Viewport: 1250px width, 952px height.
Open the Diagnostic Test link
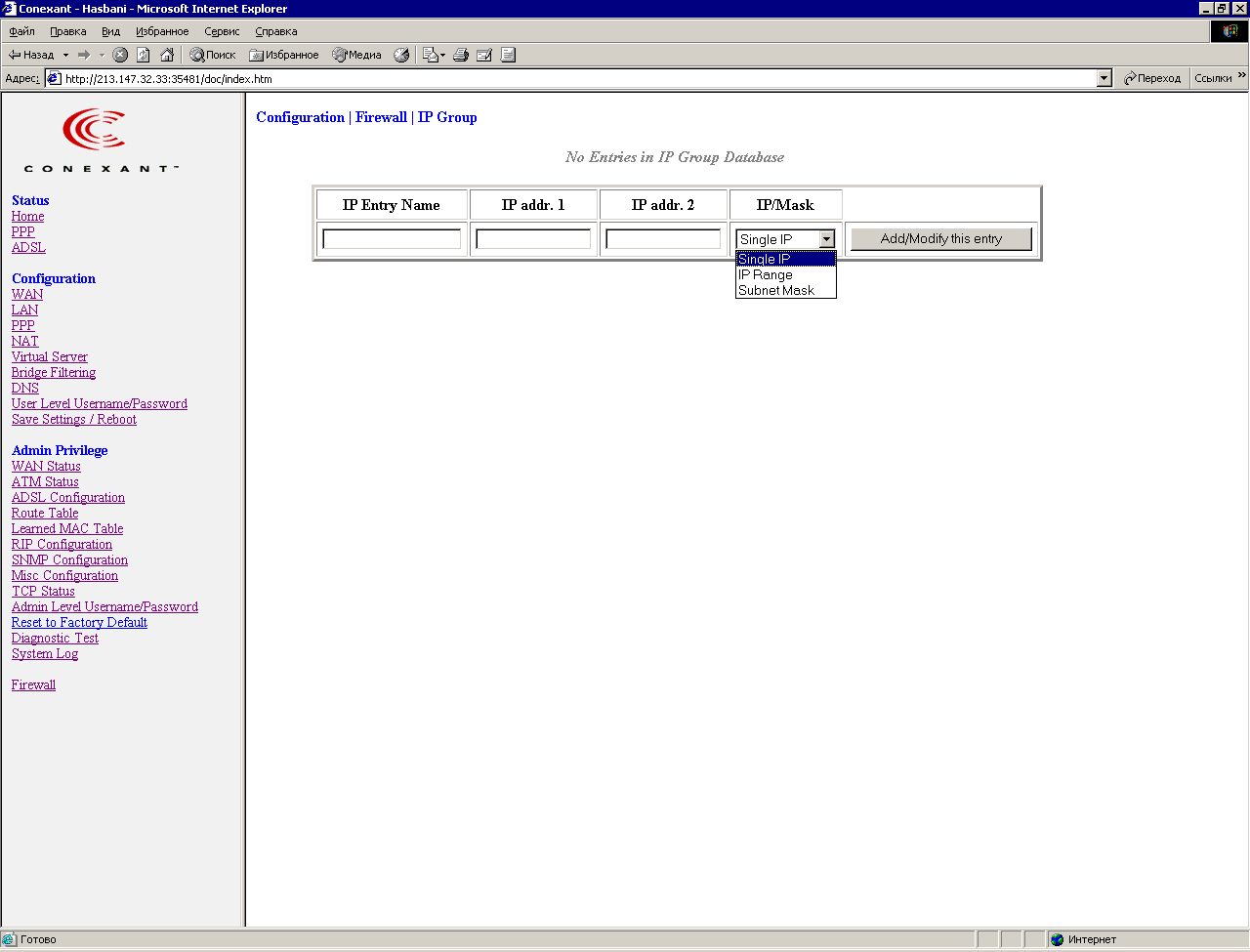pos(55,639)
